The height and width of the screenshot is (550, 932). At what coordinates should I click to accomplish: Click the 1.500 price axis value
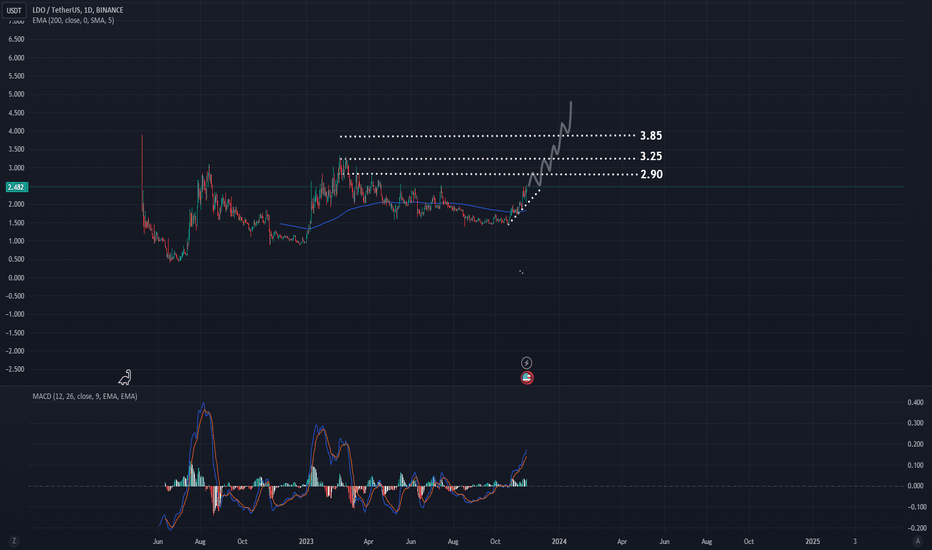coord(17,223)
